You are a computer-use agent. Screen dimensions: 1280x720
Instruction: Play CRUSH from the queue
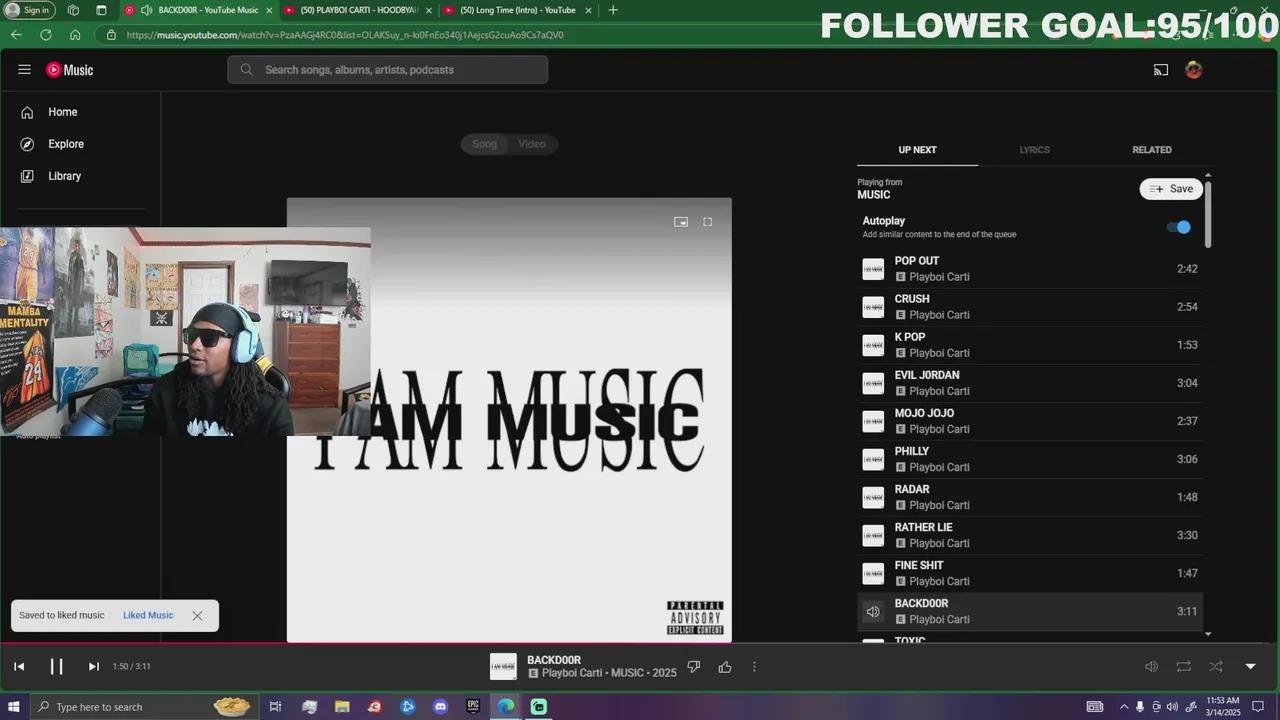tap(1030, 307)
